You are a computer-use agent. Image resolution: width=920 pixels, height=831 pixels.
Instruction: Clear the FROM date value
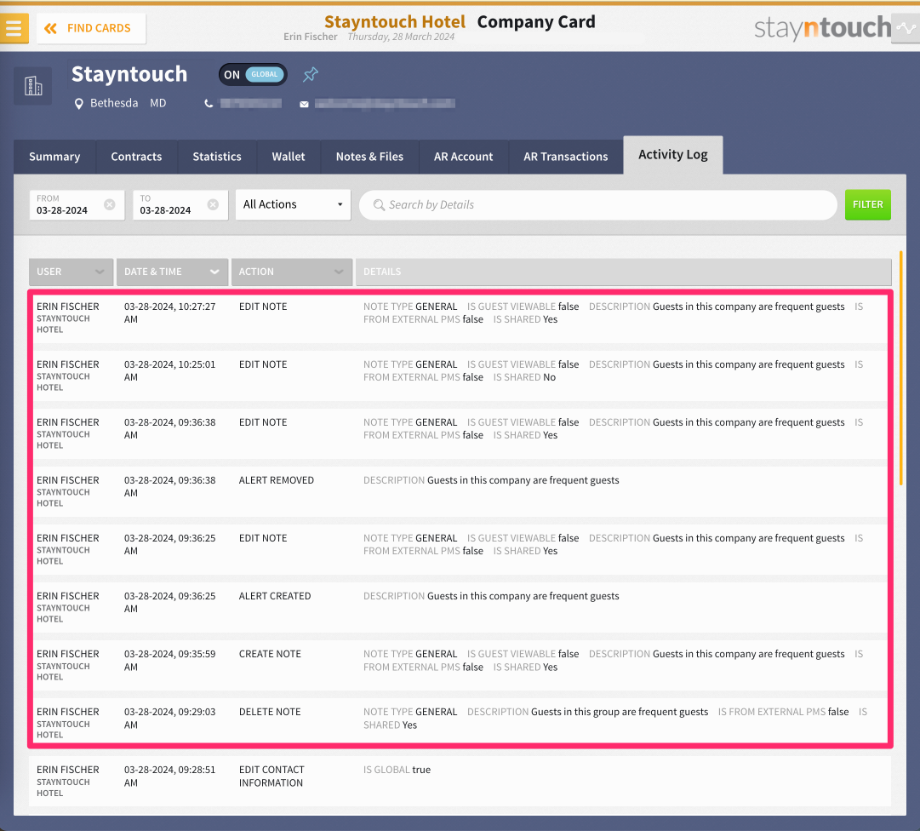point(110,204)
